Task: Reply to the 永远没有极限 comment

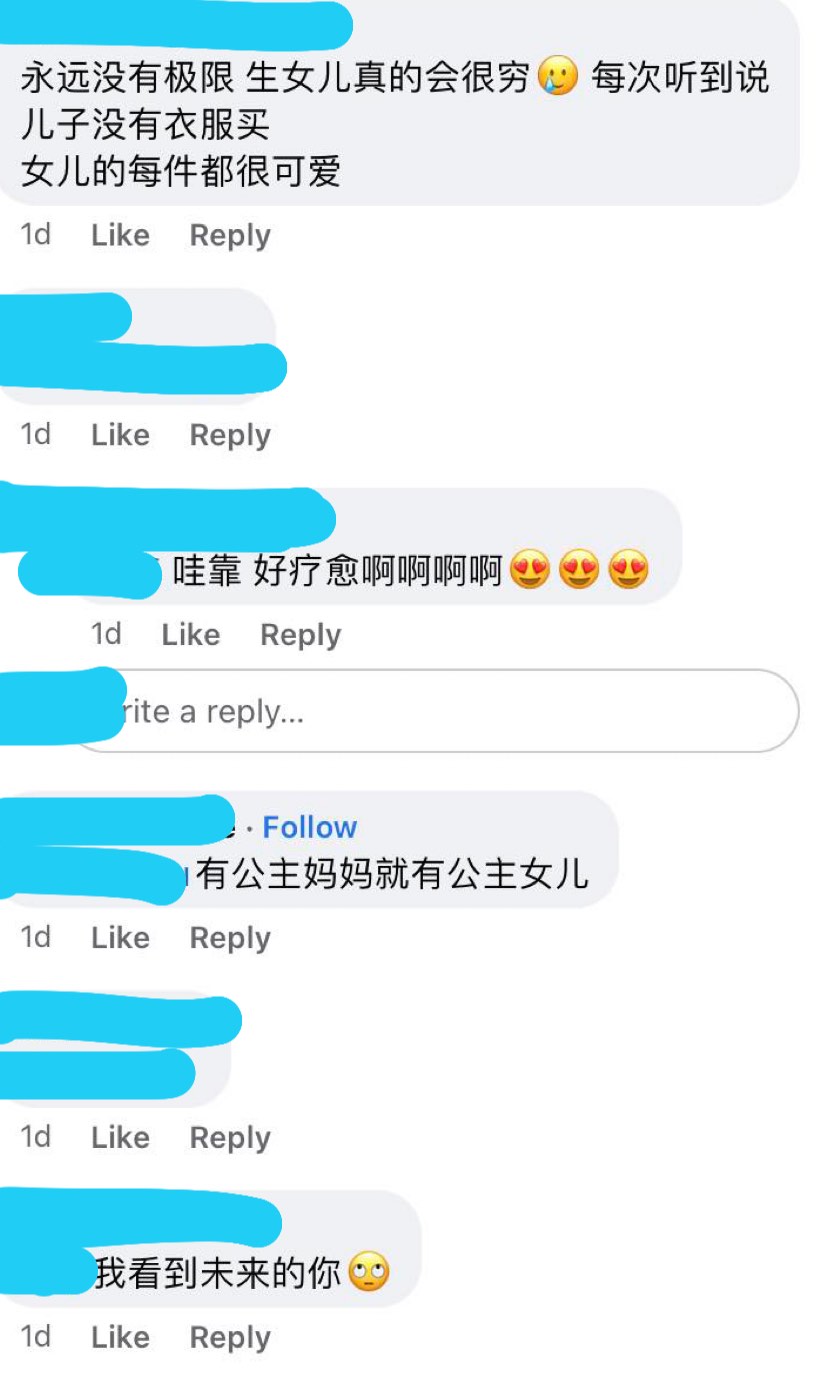Action: coord(230,236)
